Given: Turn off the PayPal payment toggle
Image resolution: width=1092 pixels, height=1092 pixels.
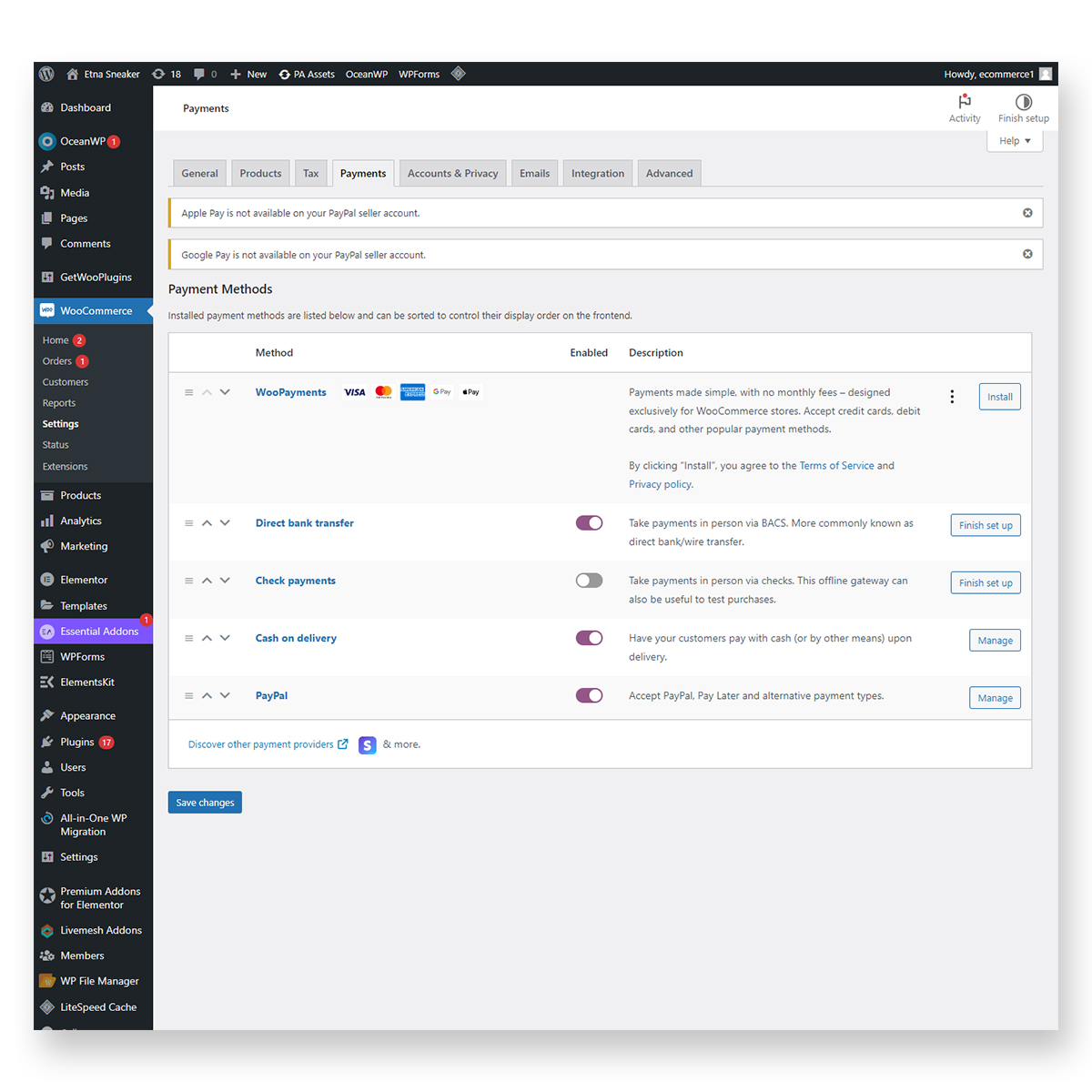Looking at the screenshot, I should click(589, 695).
